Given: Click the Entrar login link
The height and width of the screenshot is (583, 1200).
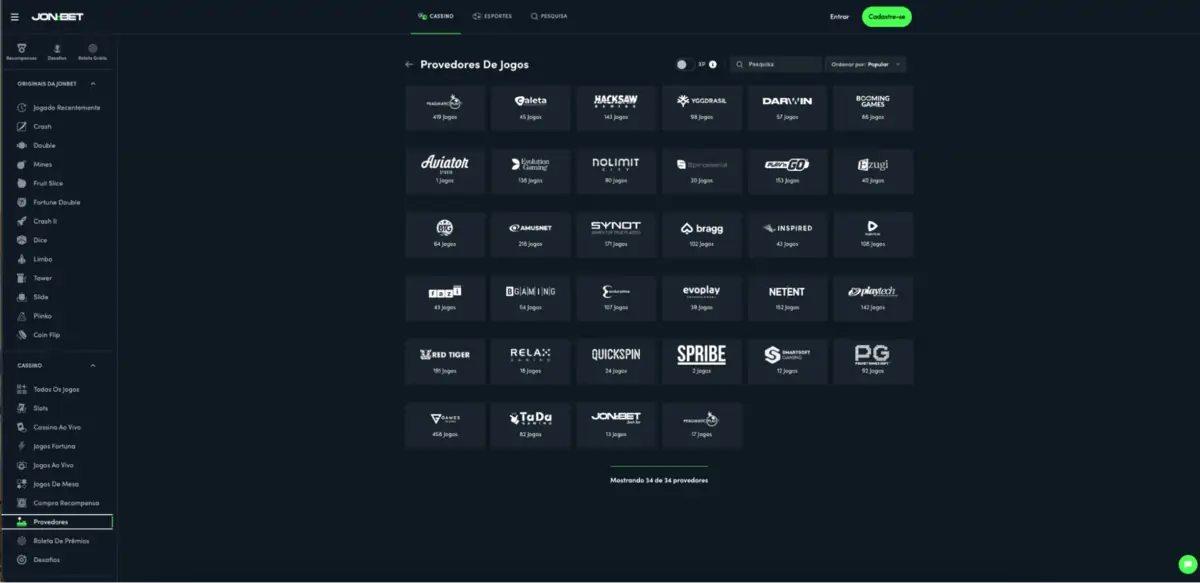Looking at the screenshot, I should (839, 17).
